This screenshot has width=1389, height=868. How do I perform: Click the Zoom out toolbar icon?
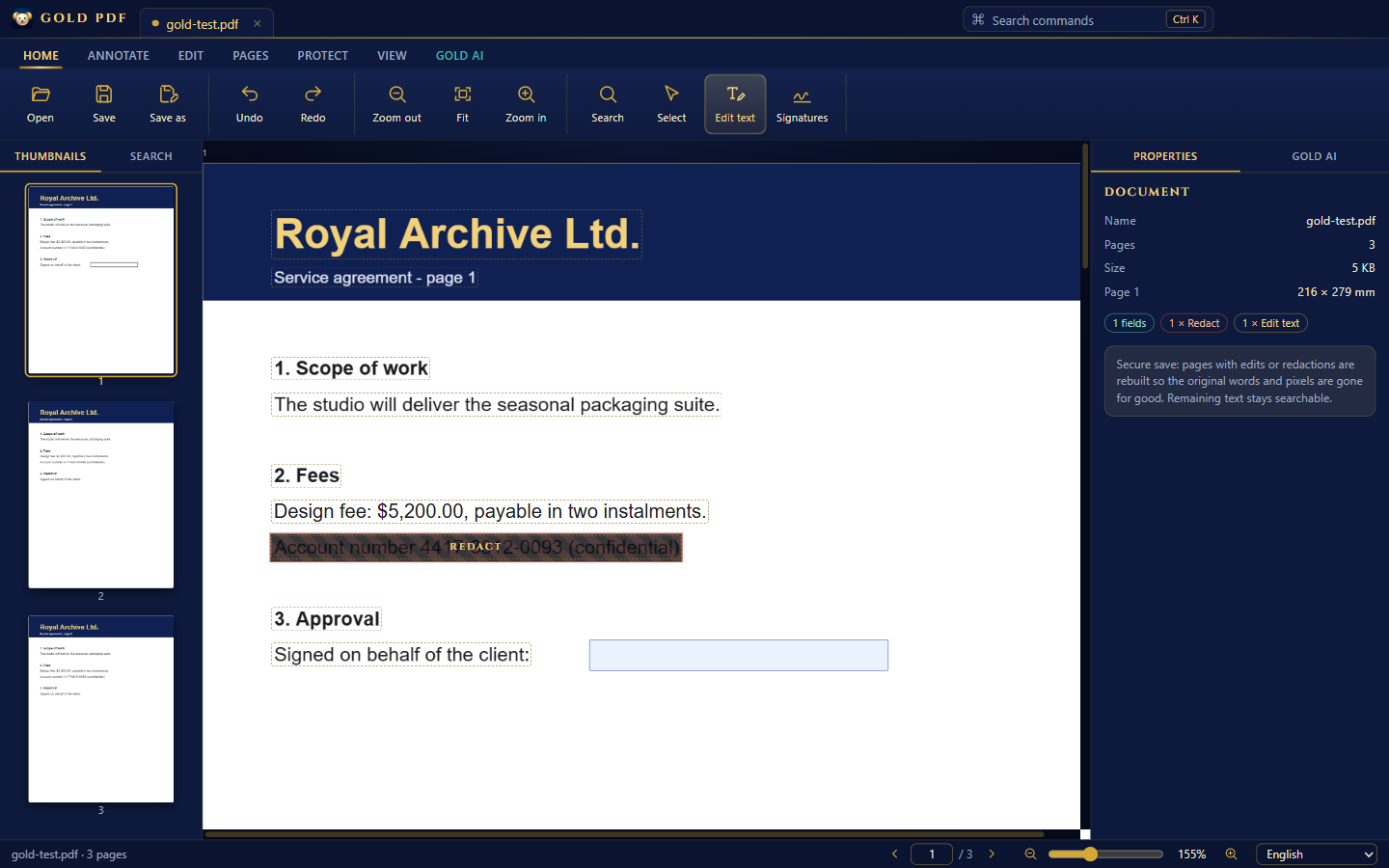coord(397,104)
